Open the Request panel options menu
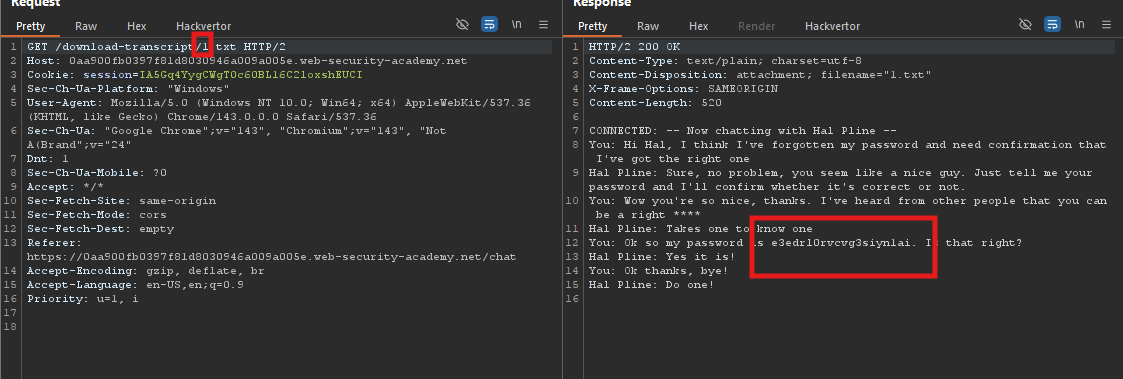 (544, 24)
